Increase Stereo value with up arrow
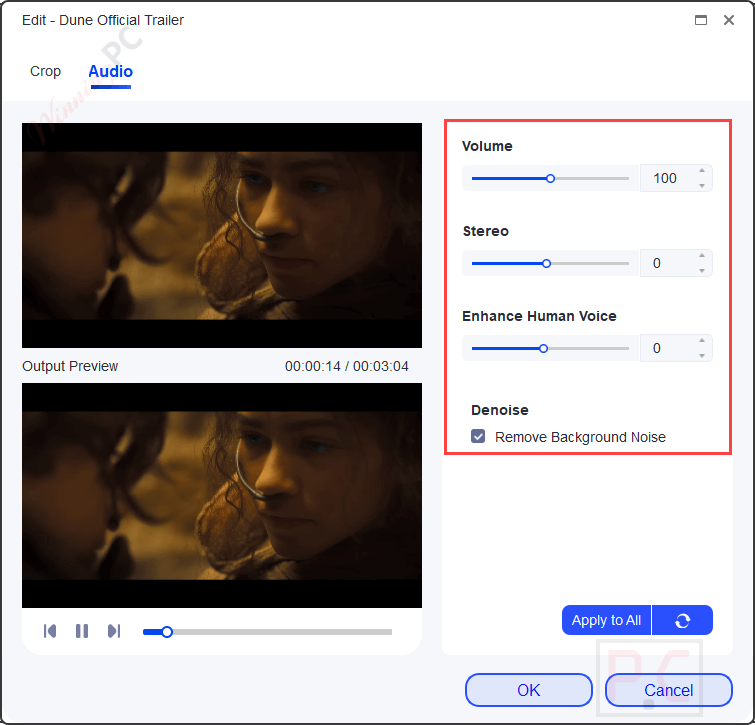Viewport: 755px width, 725px height. 702,256
